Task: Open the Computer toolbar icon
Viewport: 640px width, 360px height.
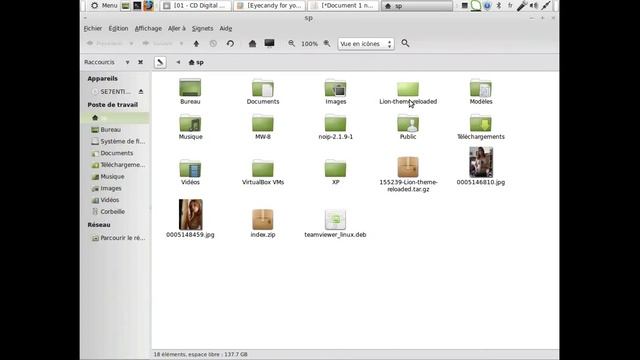Action: (x=269, y=44)
